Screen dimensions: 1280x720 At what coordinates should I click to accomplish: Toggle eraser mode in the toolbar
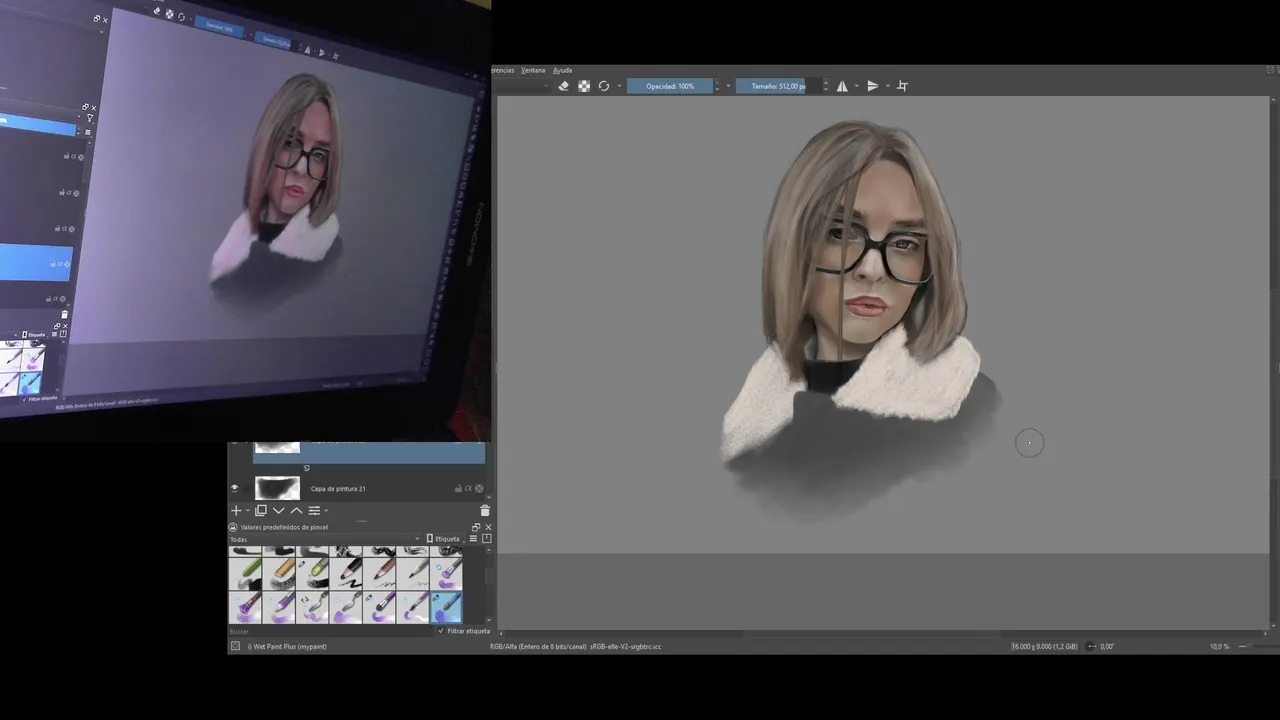(563, 86)
